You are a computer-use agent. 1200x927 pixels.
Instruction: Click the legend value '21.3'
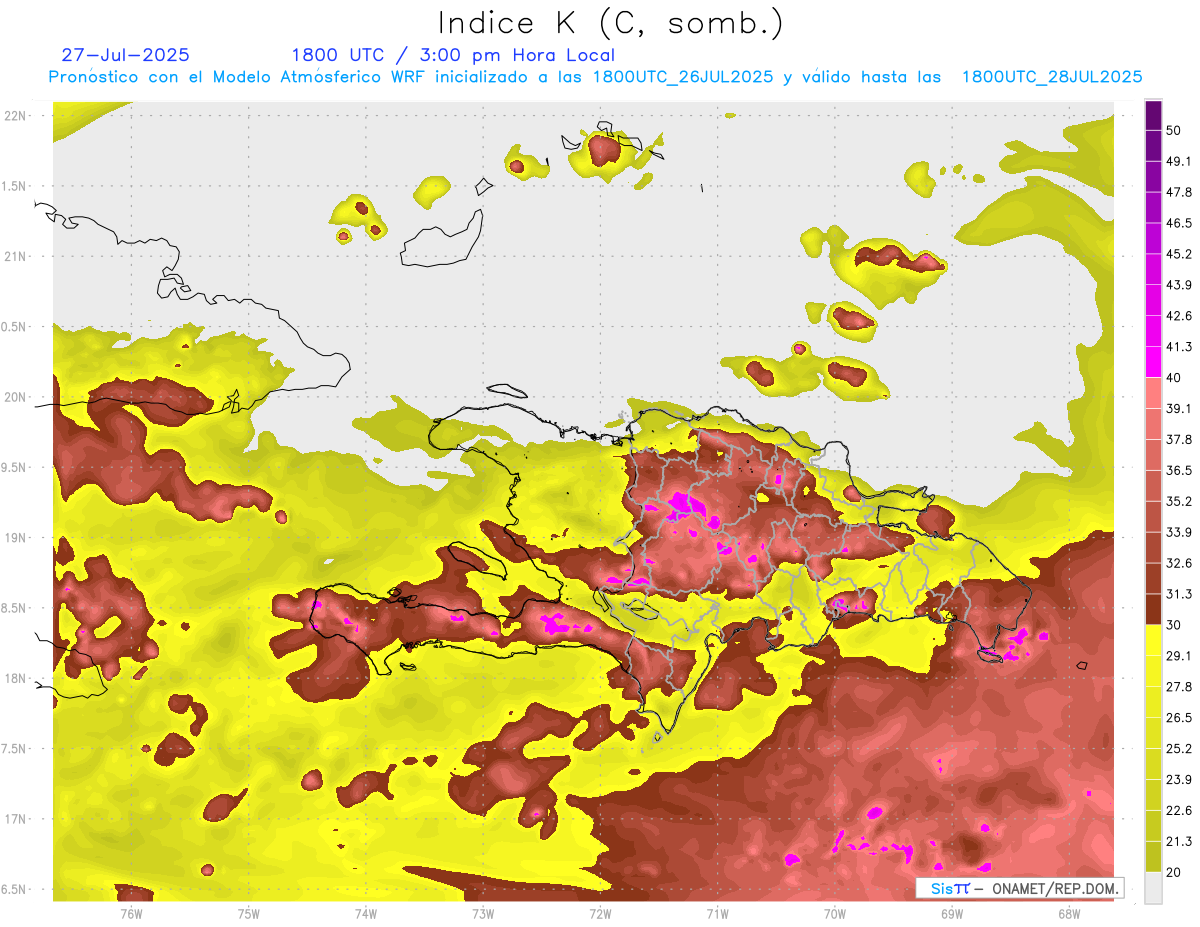(1178, 842)
